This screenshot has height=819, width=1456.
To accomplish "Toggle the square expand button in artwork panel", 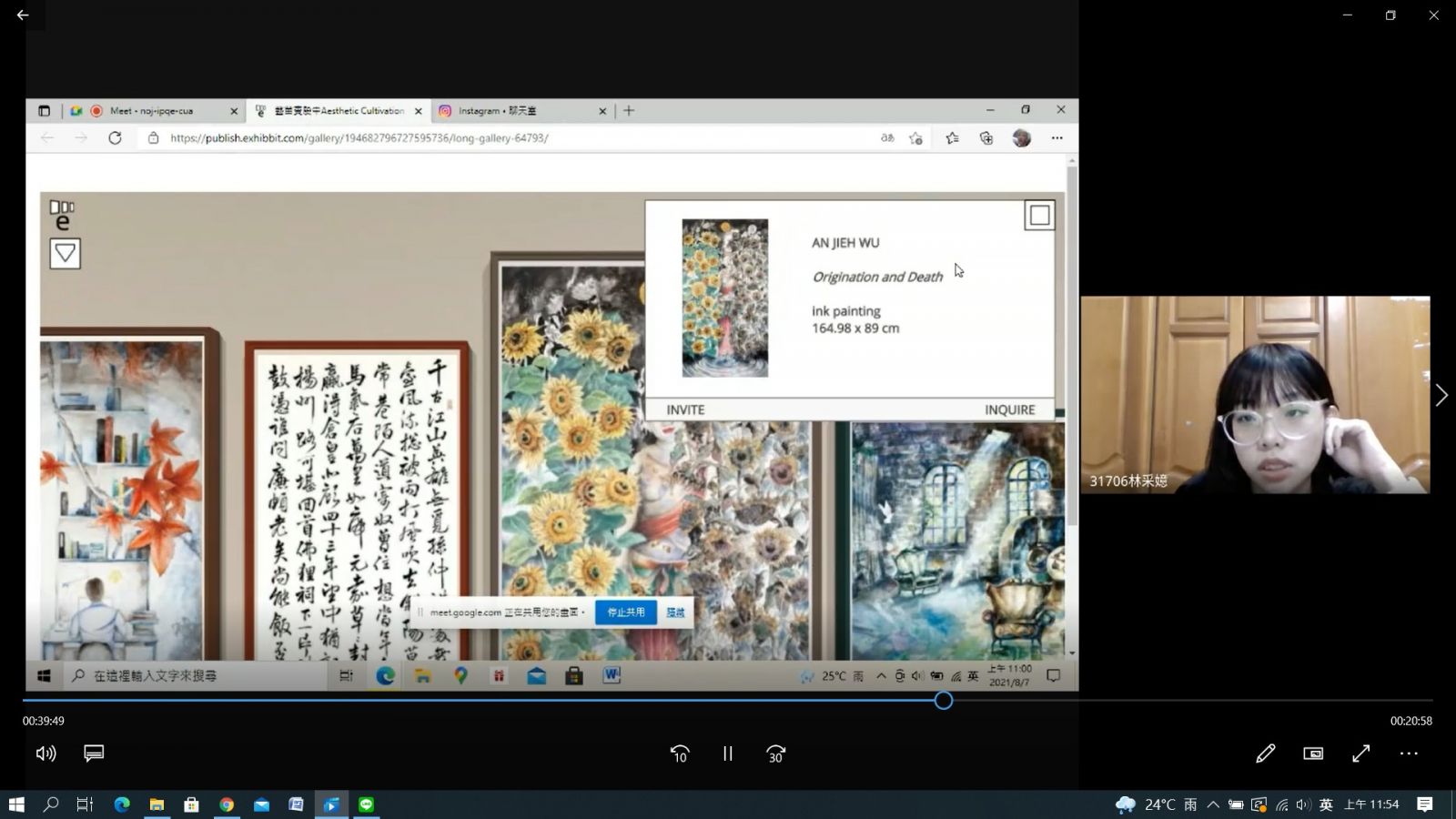I will coord(1039,216).
